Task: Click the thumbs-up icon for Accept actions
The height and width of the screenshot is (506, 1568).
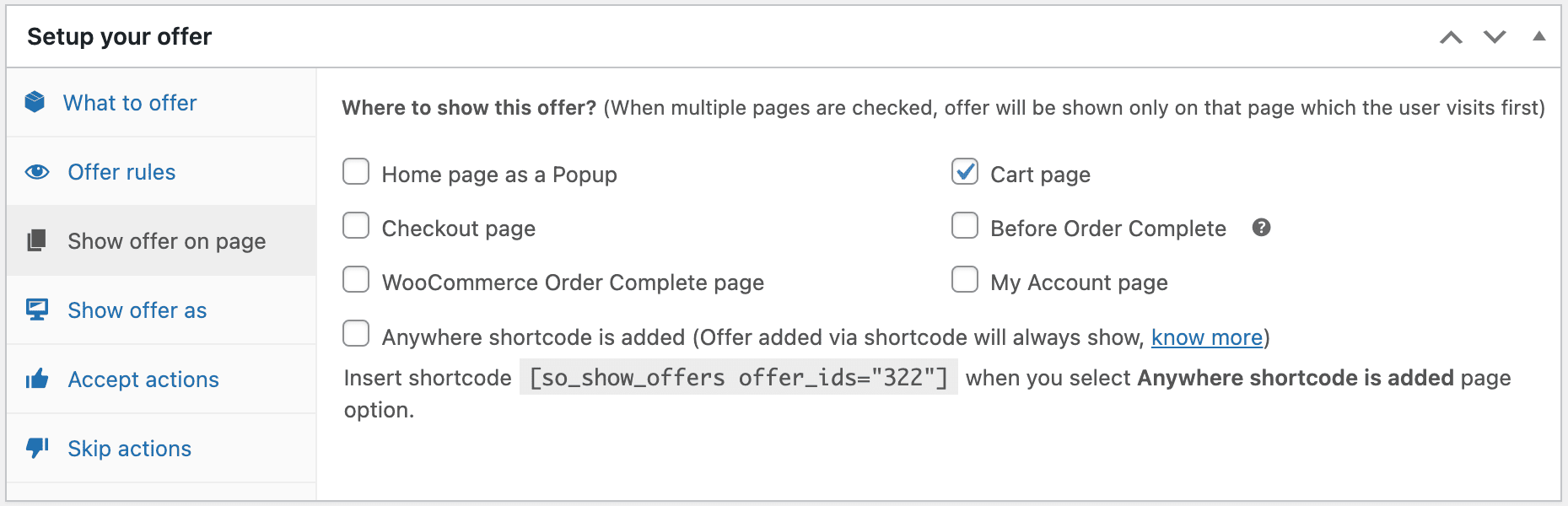Action: 37,379
